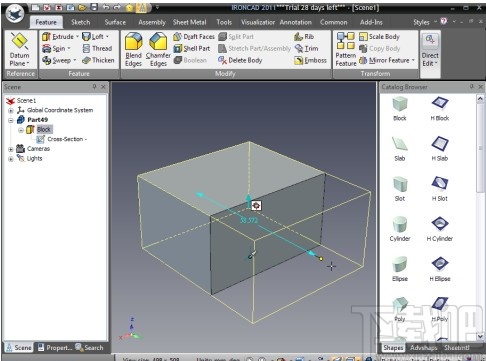Click the Draft Faces tool
The width and height of the screenshot is (486, 361).
click(194, 37)
